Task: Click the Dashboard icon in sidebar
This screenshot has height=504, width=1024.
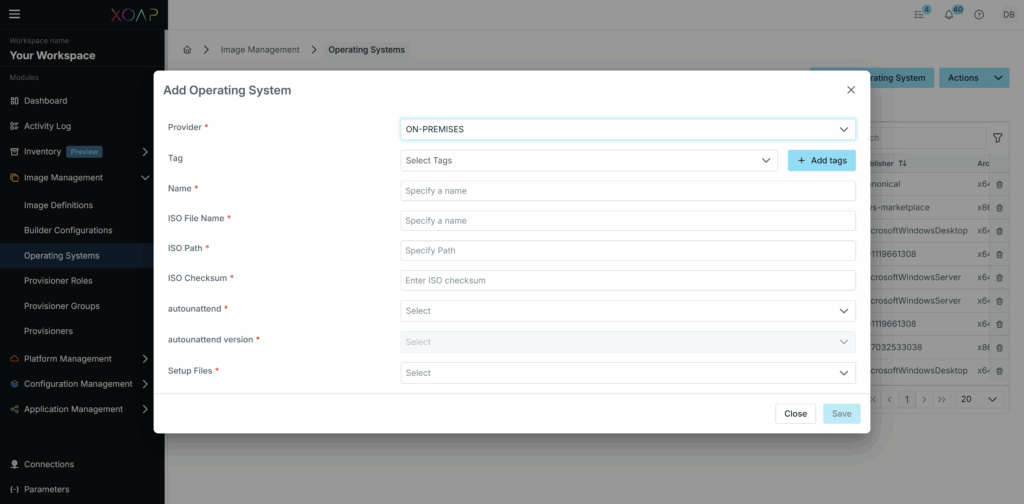Action: click(x=14, y=101)
